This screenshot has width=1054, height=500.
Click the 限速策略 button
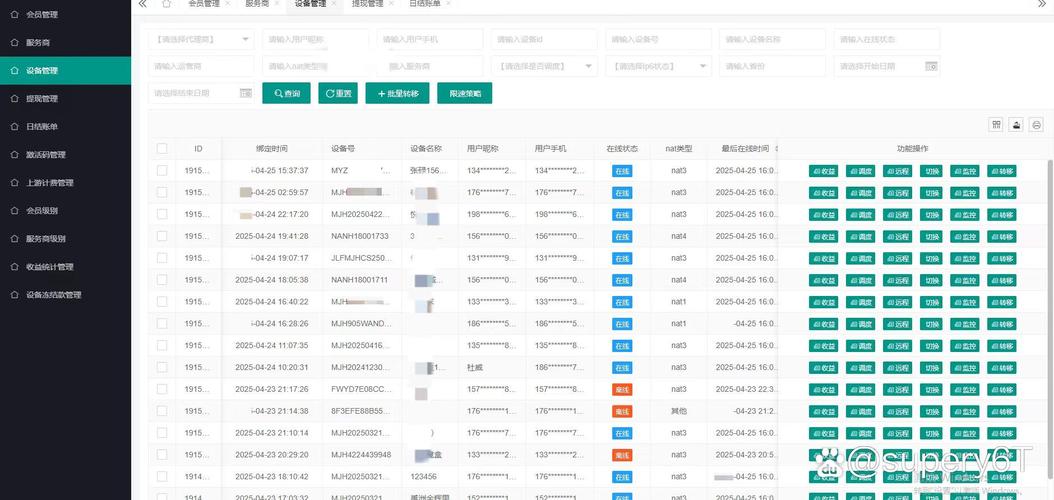tap(464, 93)
